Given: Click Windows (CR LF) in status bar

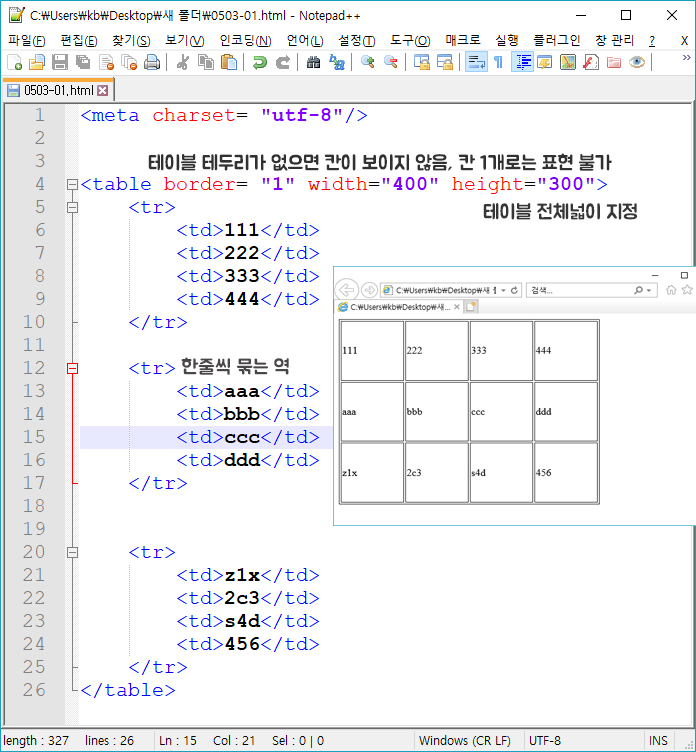Looking at the screenshot, I should 464,740.
